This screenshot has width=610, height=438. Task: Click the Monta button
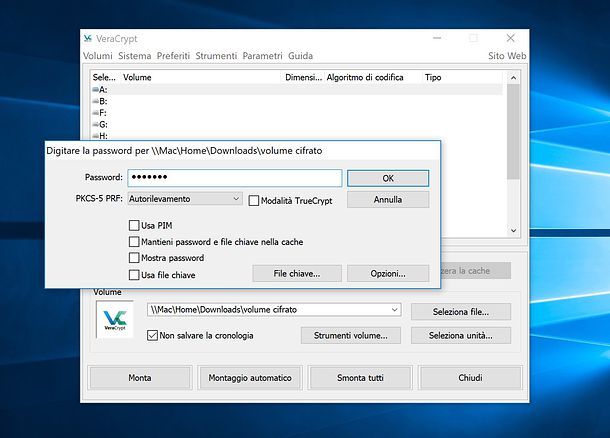(x=140, y=378)
